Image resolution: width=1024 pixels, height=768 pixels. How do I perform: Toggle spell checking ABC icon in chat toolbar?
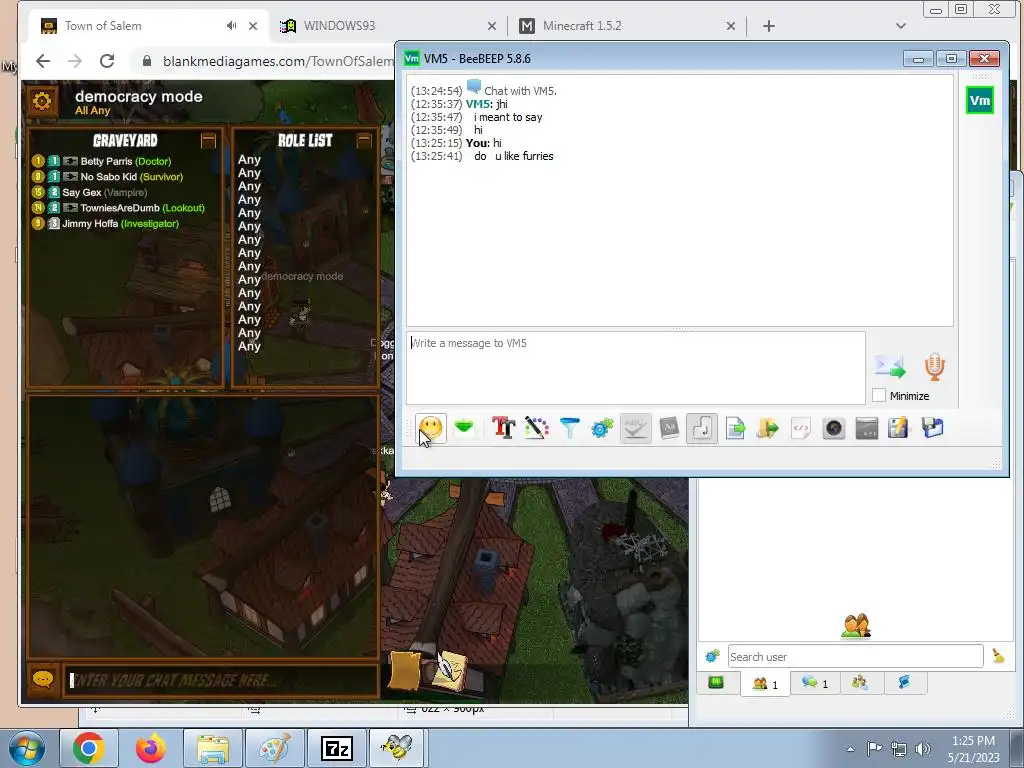click(635, 428)
